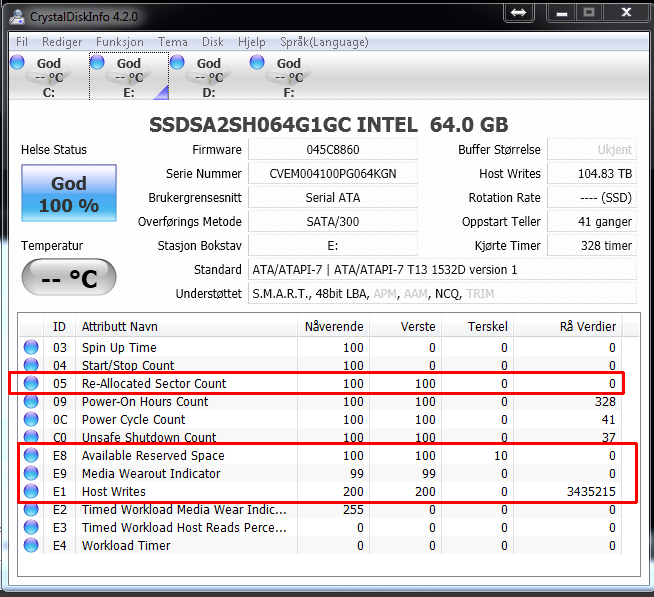
Task: Select the Spin Up Time attribute name
Action: [119, 348]
